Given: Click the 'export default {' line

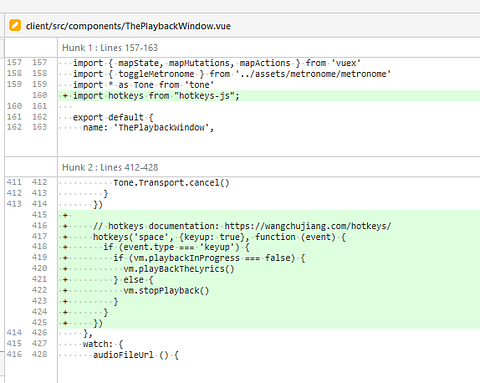Looking at the screenshot, I should (113, 117).
